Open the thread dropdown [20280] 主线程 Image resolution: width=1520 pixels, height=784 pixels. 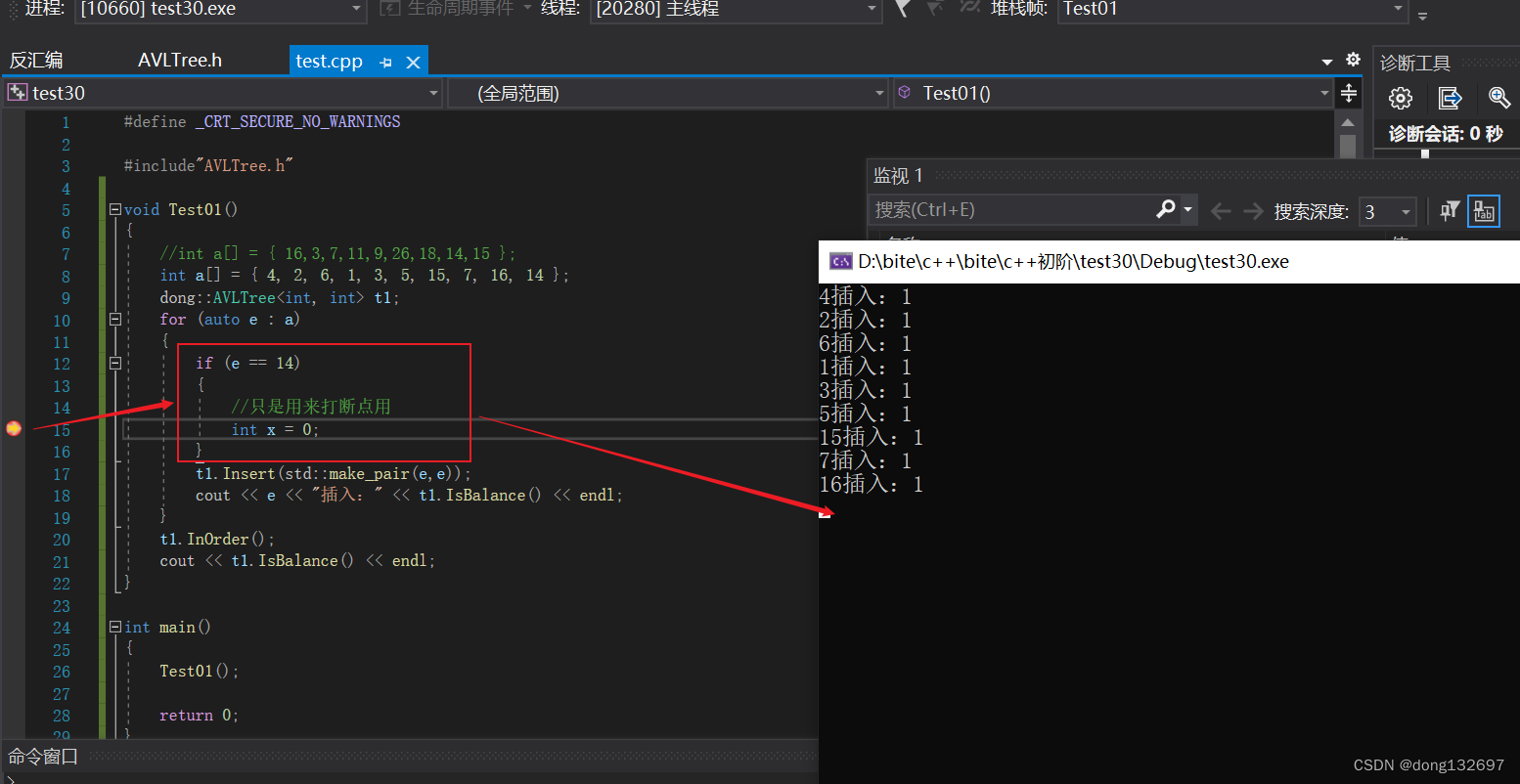click(736, 10)
